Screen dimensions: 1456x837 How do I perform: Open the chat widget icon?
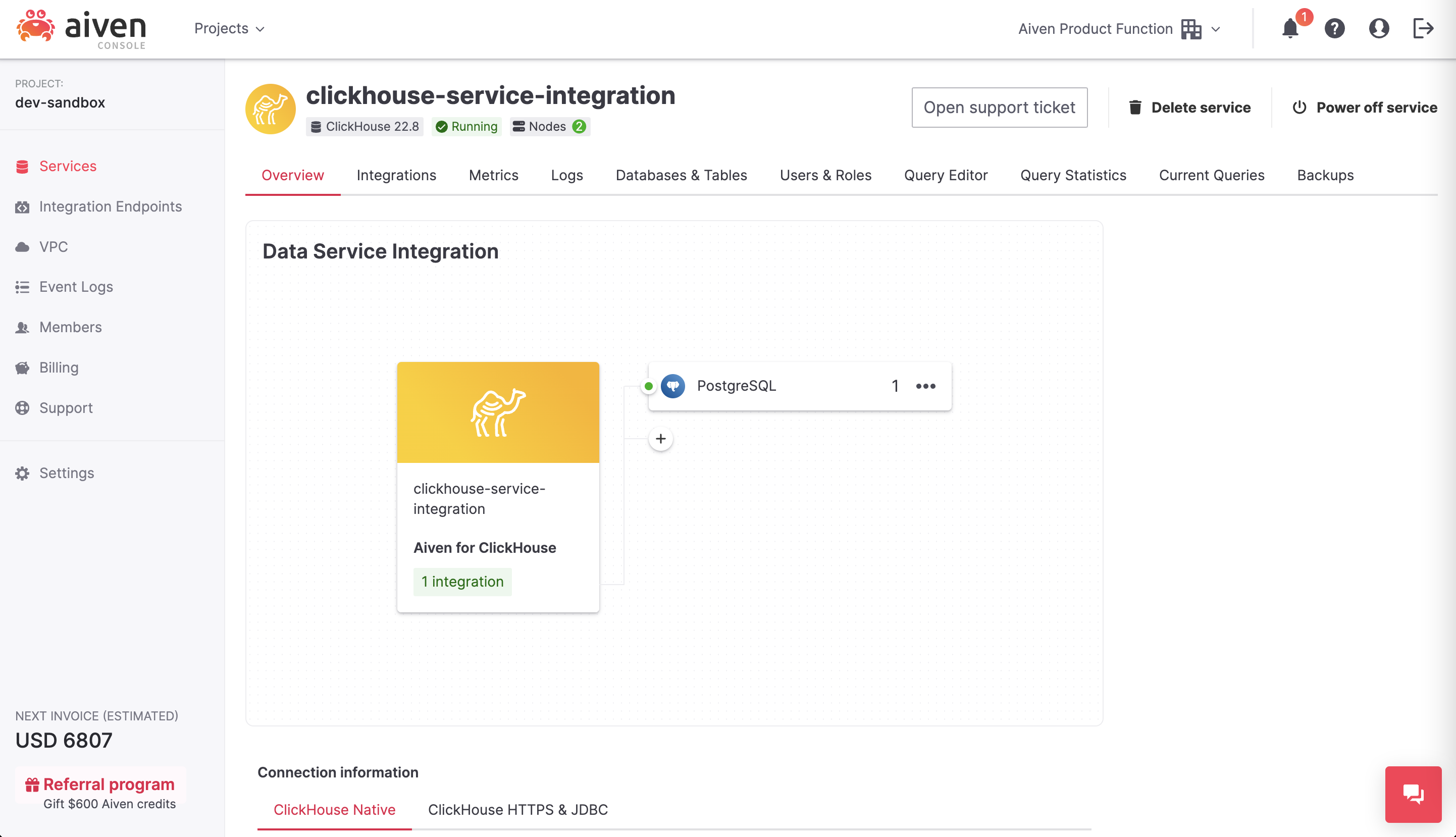(1413, 795)
